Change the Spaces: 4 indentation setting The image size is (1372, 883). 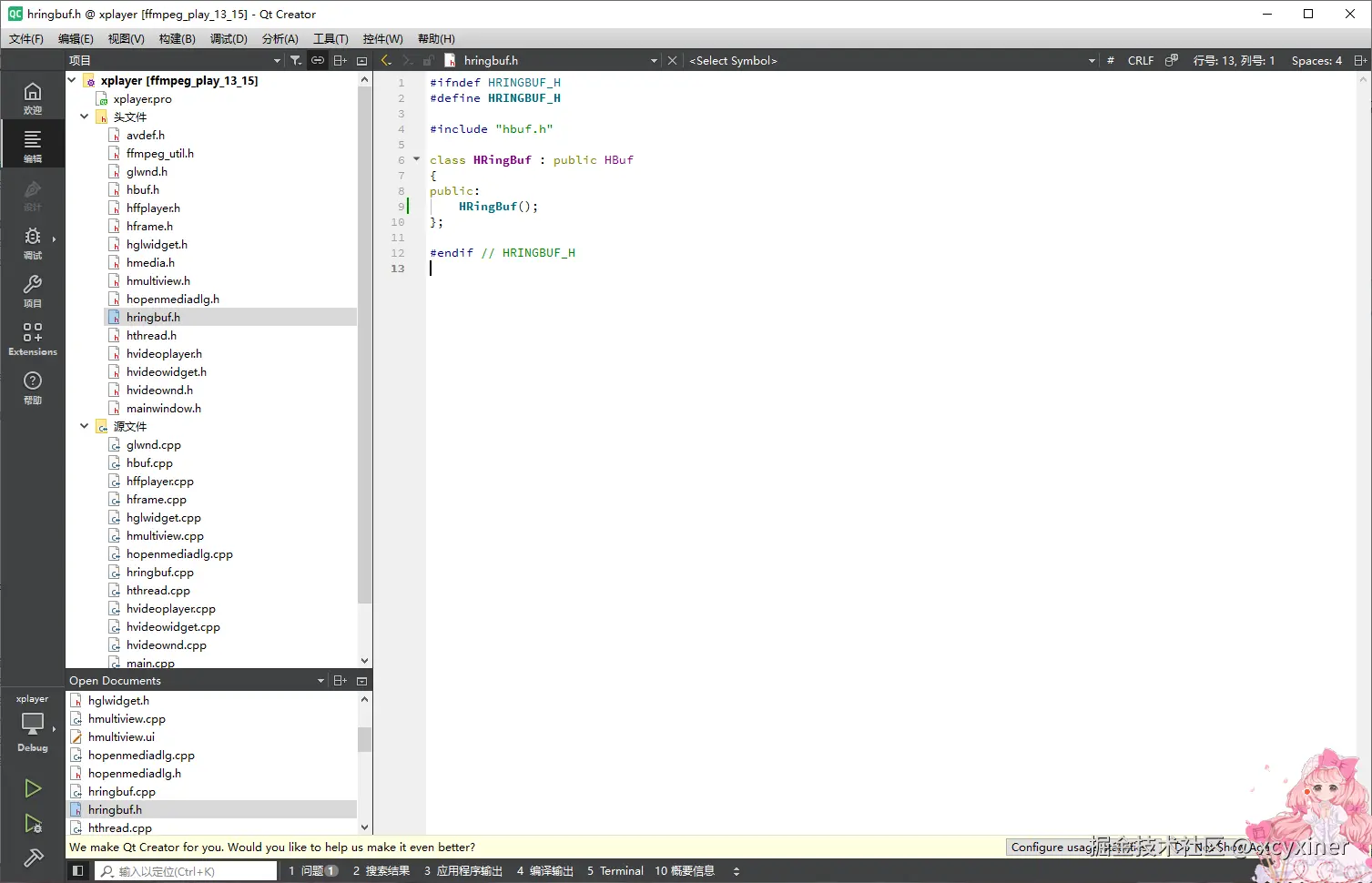(1316, 60)
